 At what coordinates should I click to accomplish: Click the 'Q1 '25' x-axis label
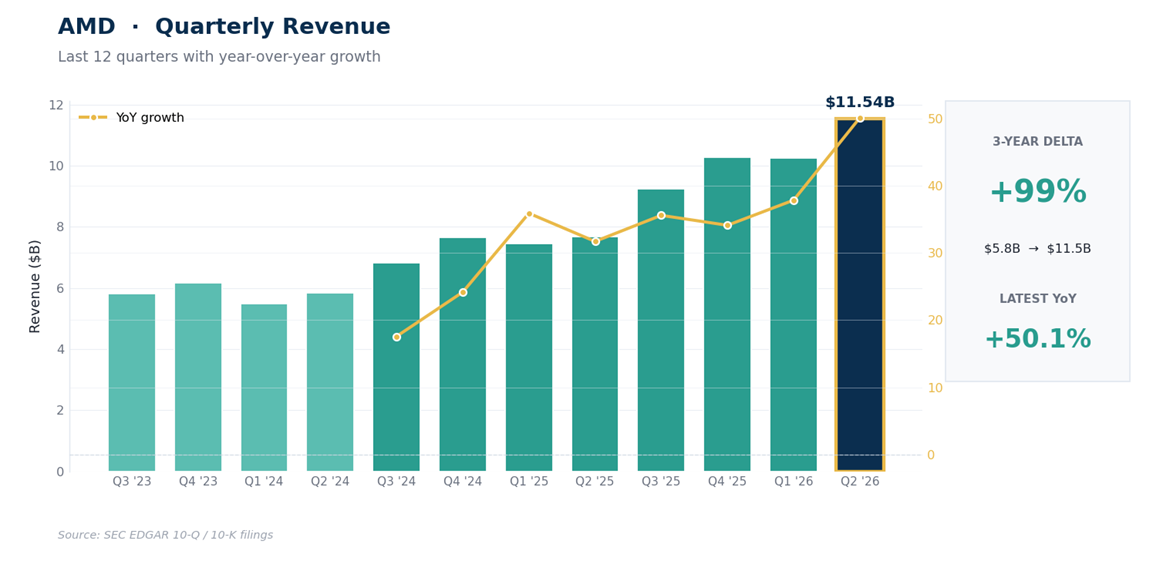point(529,482)
